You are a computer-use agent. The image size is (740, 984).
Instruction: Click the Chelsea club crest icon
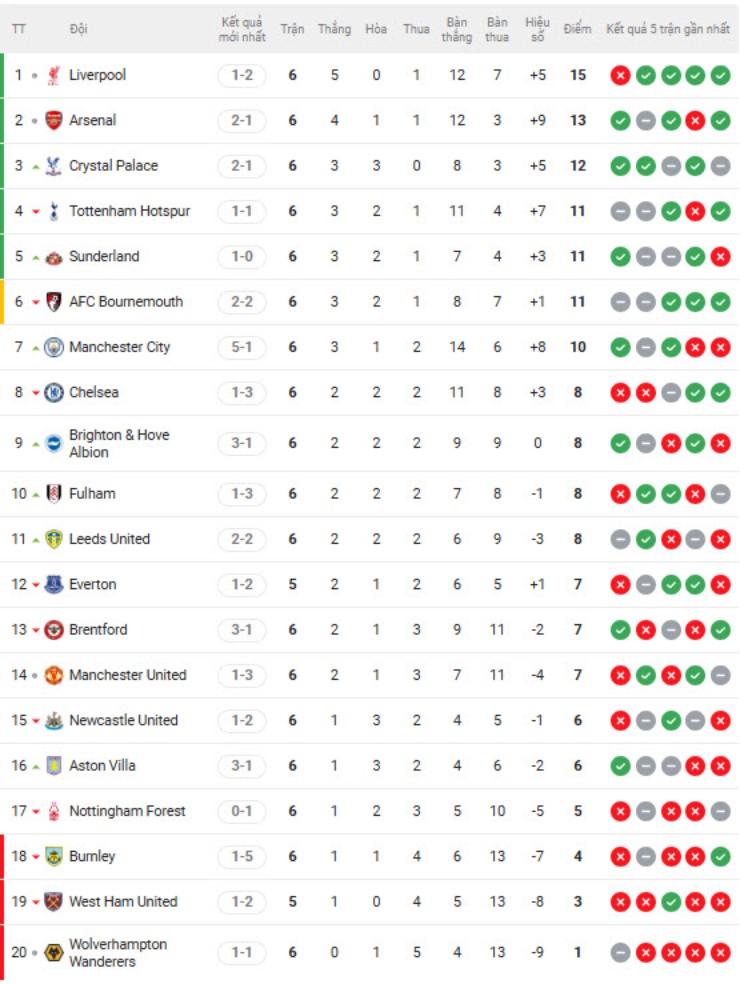click(x=54, y=392)
